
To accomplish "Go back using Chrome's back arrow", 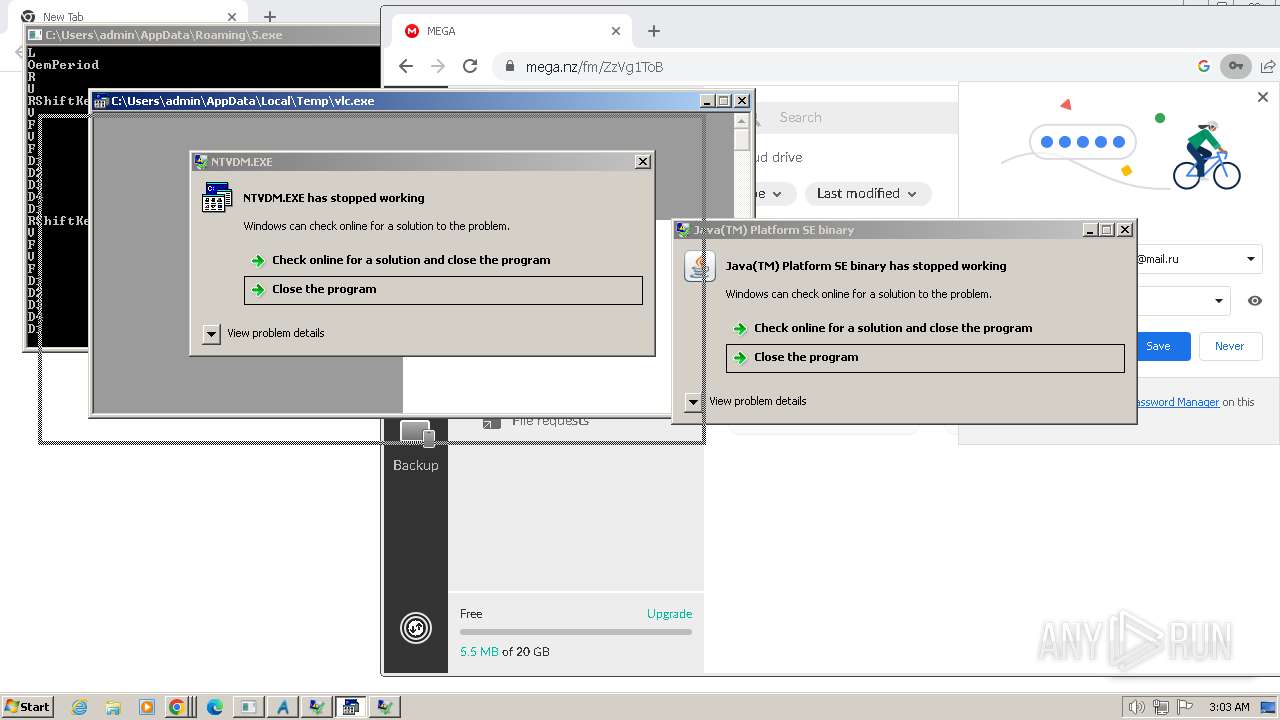I will tap(405, 66).
